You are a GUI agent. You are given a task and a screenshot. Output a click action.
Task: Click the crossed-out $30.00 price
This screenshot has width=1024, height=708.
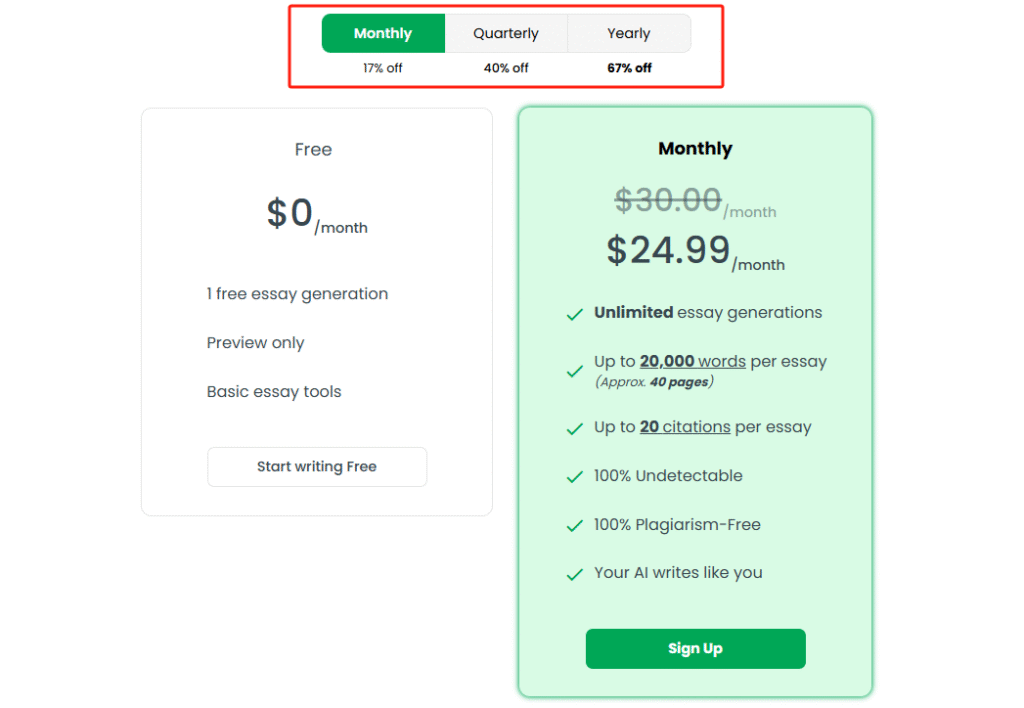[x=668, y=200]
